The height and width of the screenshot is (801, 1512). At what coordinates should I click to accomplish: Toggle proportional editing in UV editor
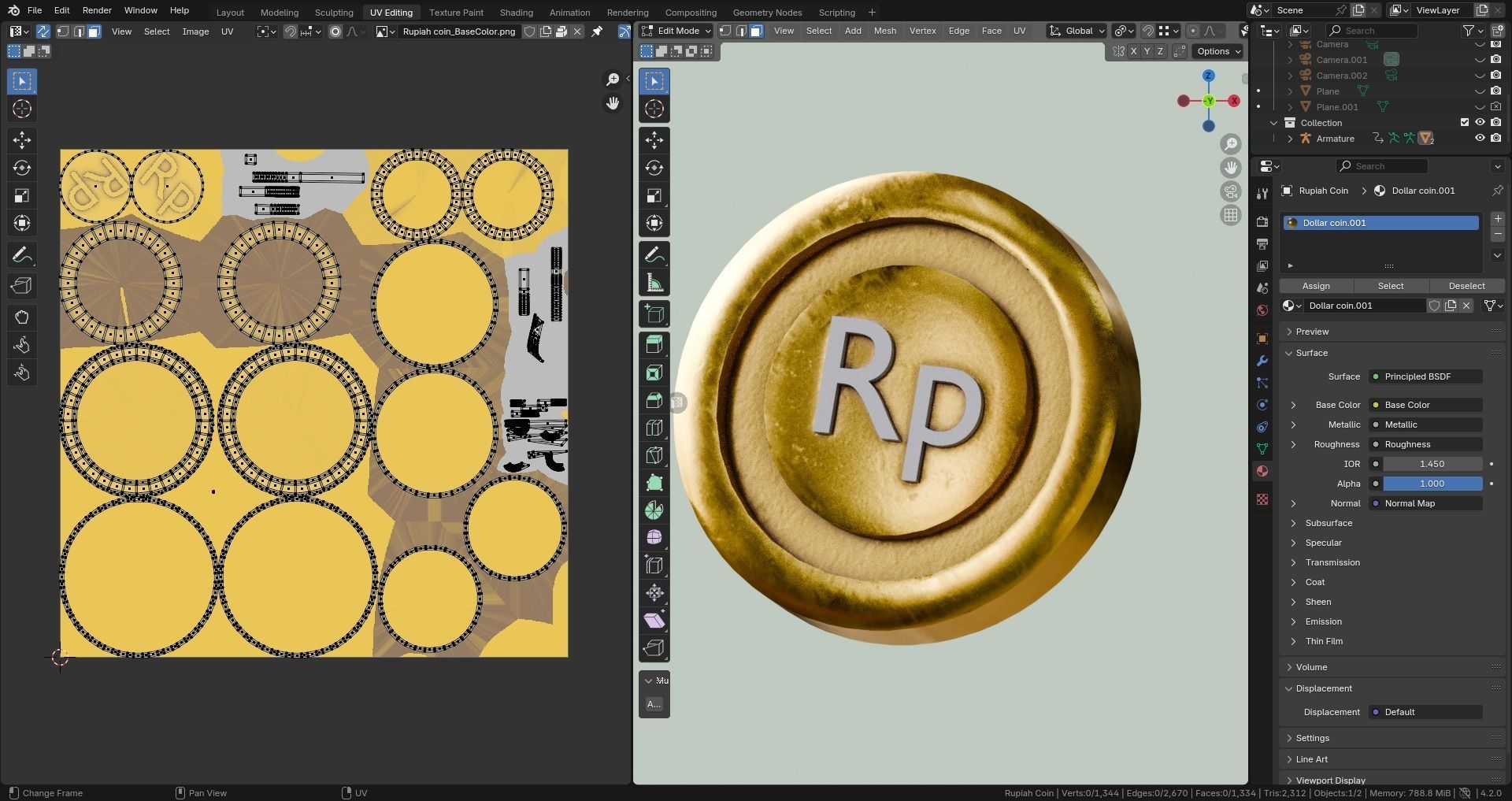click(335, 32)
